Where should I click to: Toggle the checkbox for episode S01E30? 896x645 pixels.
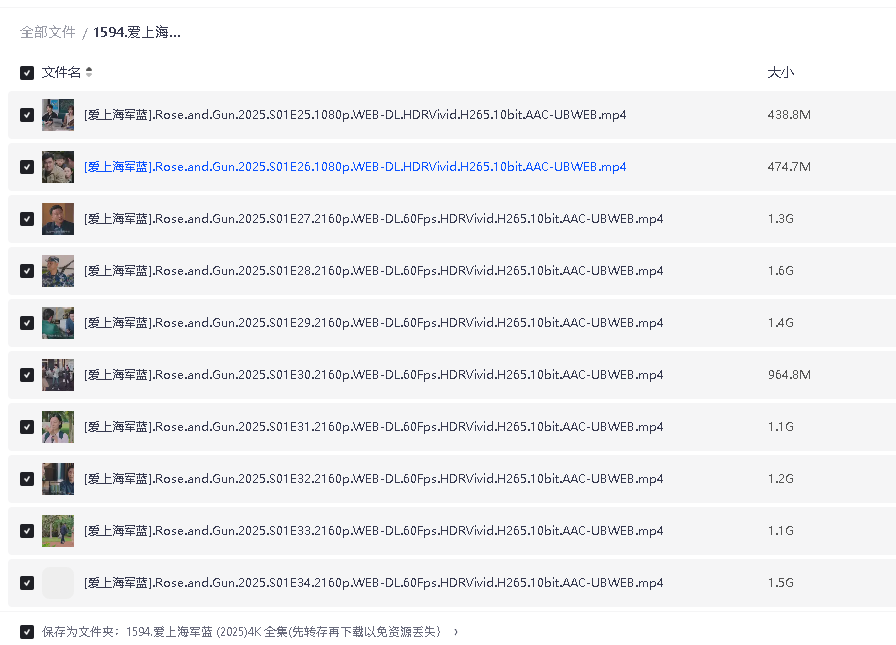pos(26,374)
